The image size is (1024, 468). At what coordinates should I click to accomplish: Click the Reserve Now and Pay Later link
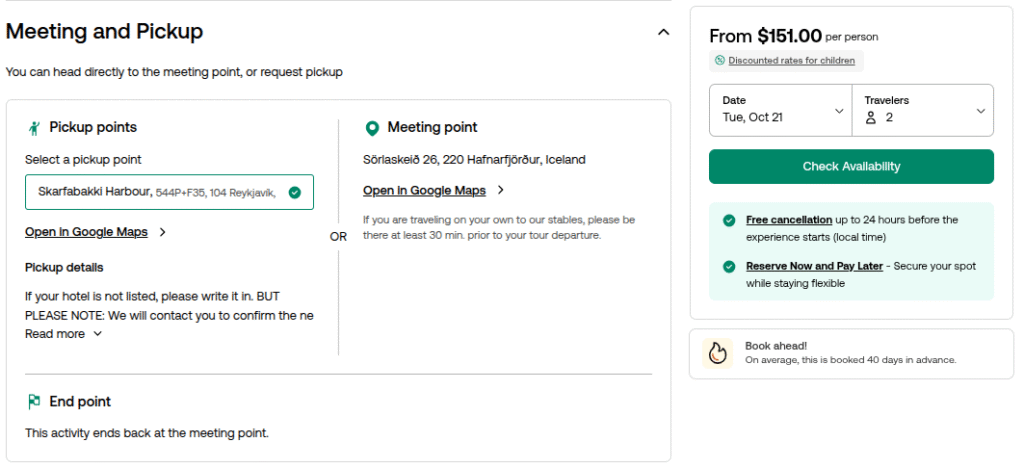tap(814, 267)
